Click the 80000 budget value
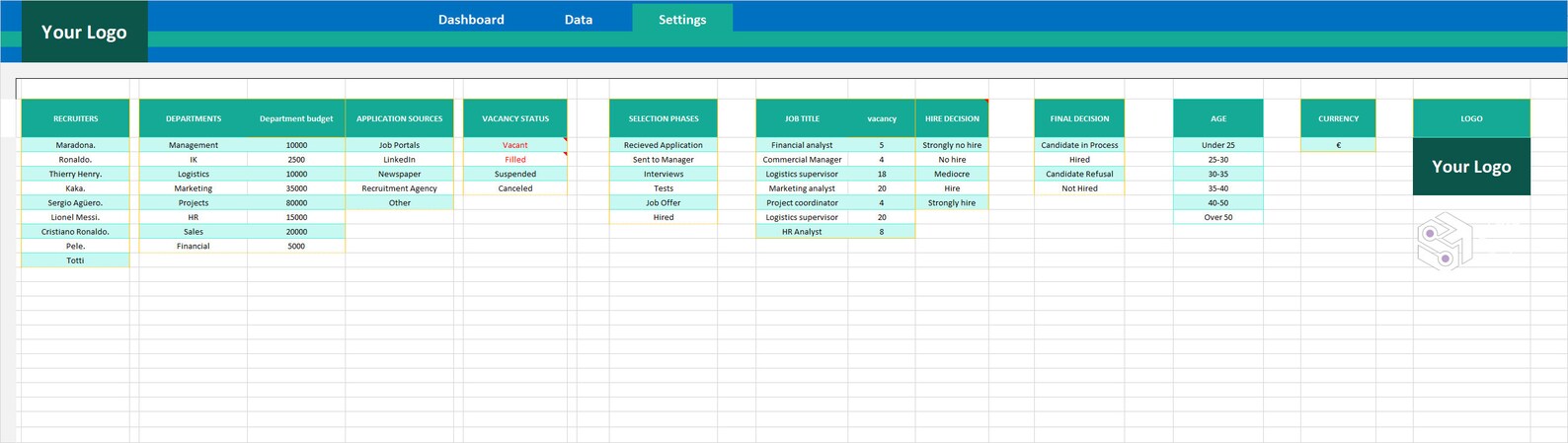The width and height of the screenshot is (1568, 443). tap(296, 203)
